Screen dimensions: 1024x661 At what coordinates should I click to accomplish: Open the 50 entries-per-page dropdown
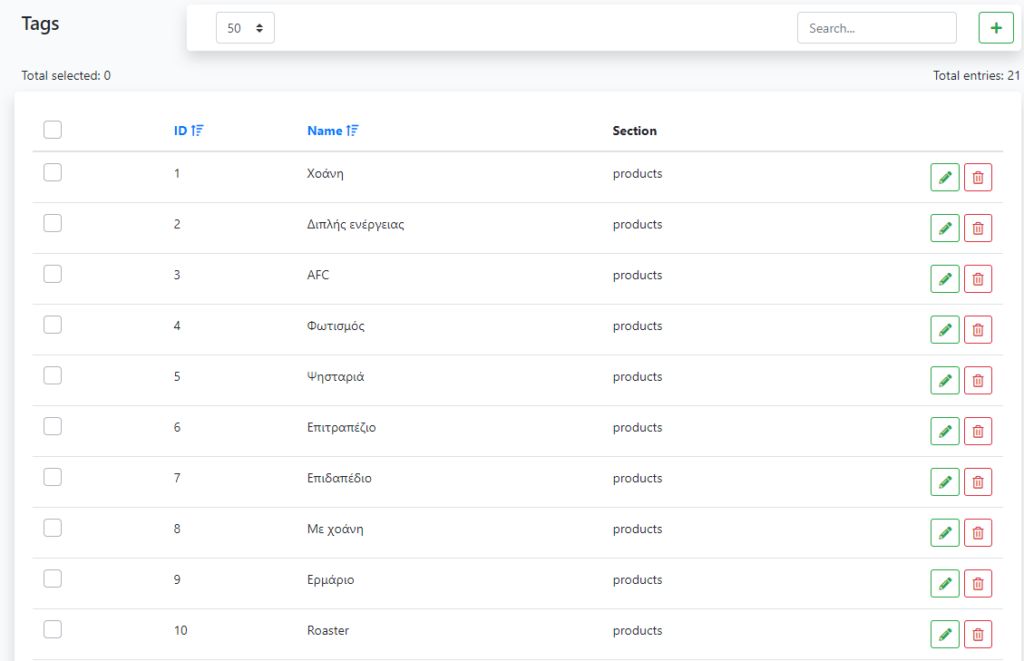[245, 28]
